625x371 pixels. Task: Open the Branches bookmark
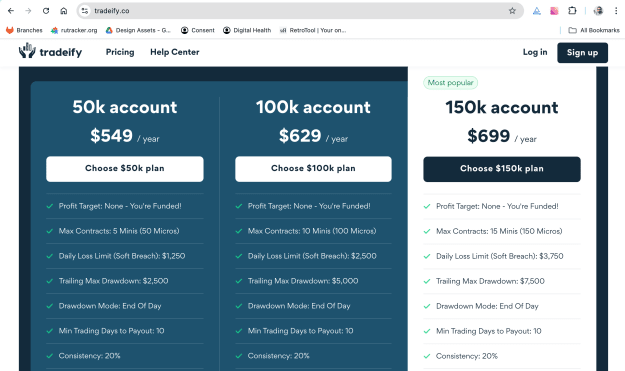tap(24, 30)
